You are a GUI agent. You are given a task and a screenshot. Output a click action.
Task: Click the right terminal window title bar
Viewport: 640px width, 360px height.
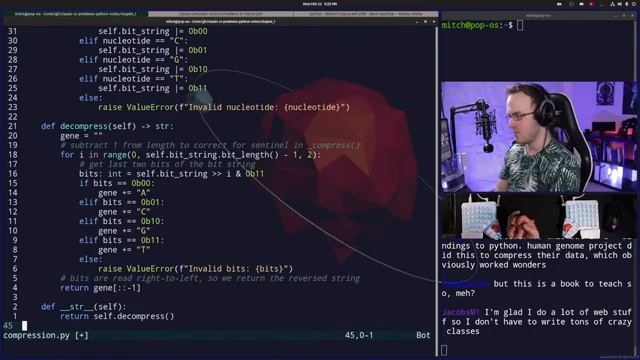coord(538,16)
